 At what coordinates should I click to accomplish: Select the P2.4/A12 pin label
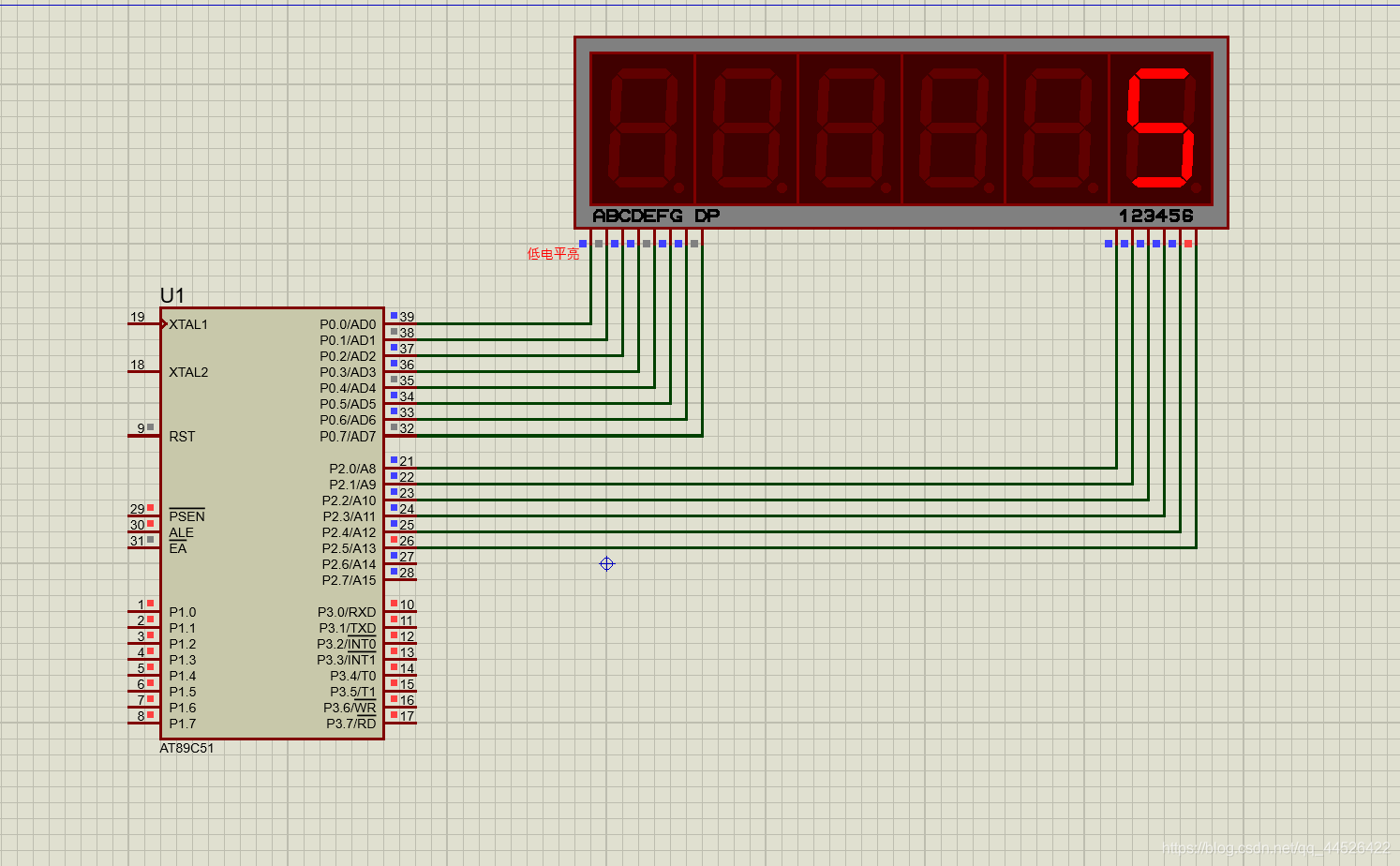coord(349,532)
